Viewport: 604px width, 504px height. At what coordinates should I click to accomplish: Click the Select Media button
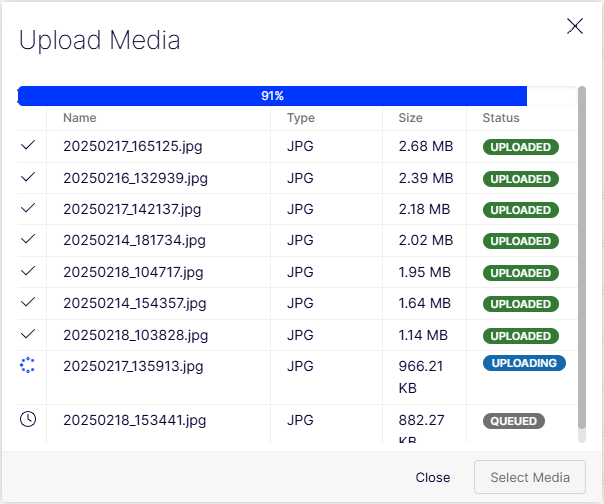pyautogui.click(x=530, y=477)
